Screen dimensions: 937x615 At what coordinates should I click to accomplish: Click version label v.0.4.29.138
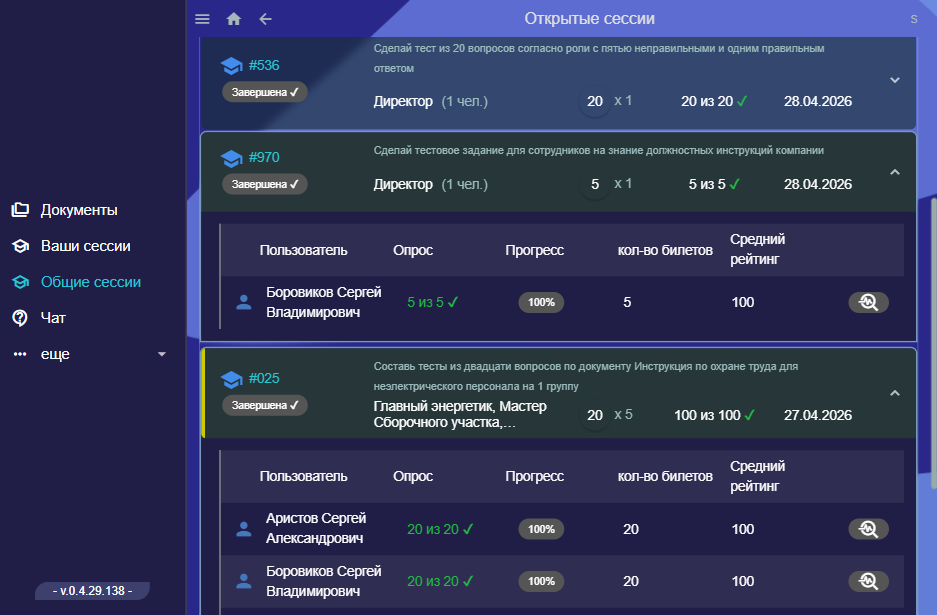pos(93,590)
